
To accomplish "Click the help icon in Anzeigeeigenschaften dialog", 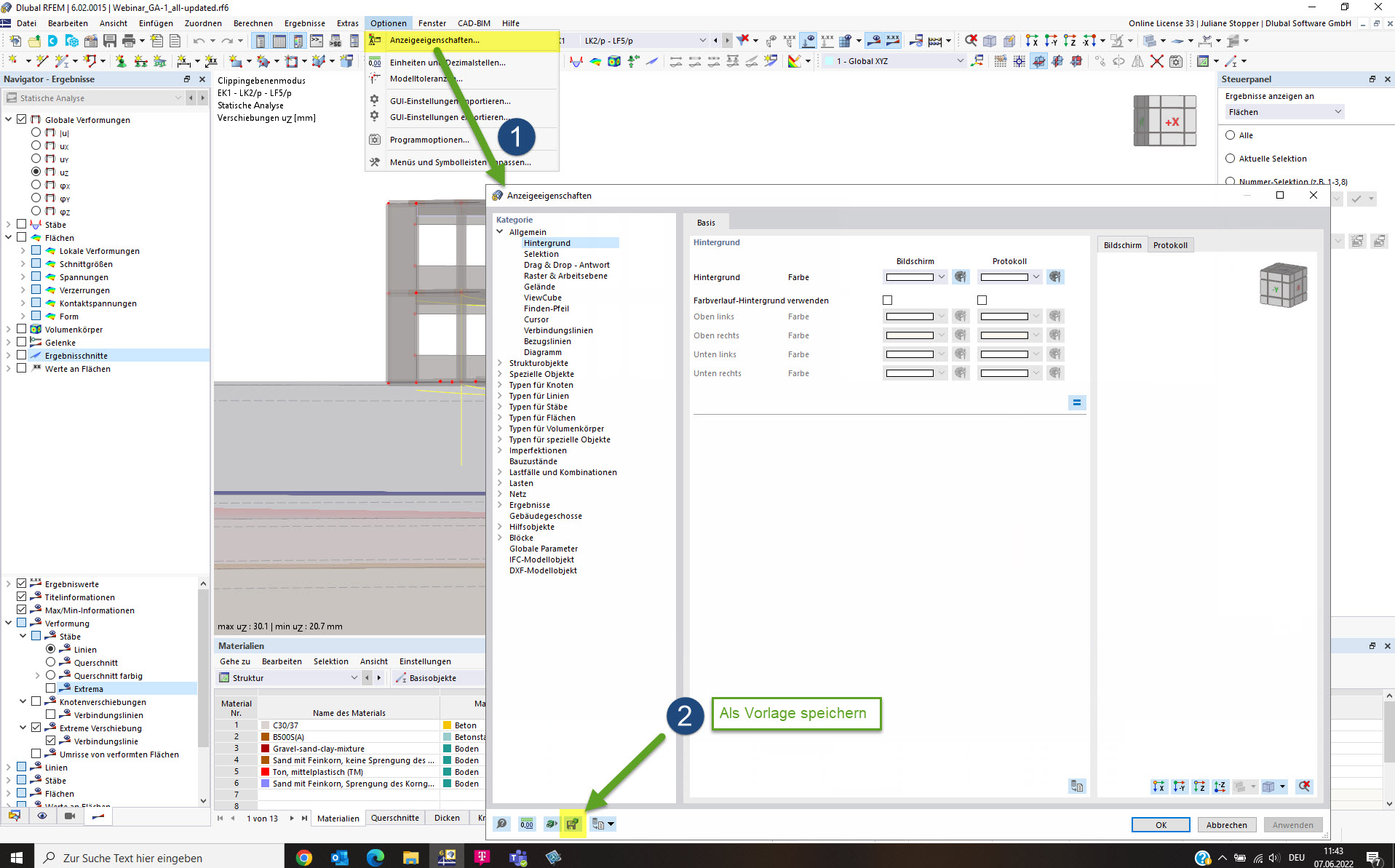I will [x=501, y=824].
